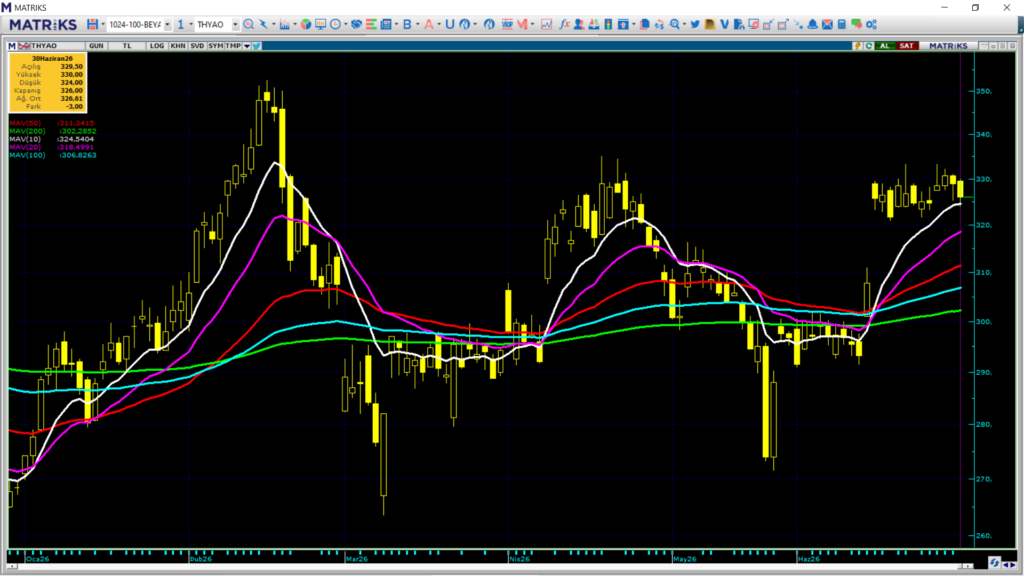
Task: Click the blue U letter toolbar icon
Action: tap(449, 24)
